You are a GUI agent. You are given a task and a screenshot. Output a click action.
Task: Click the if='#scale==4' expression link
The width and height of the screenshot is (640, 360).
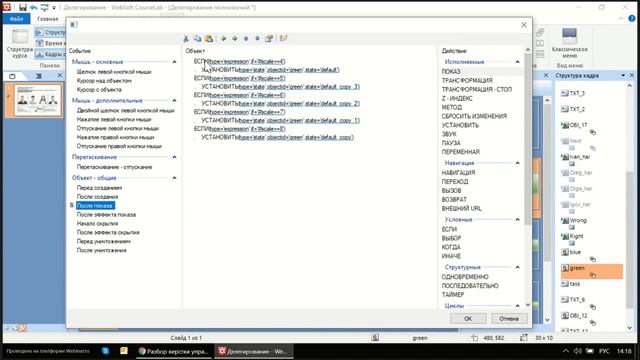click(x=268, y=62)
